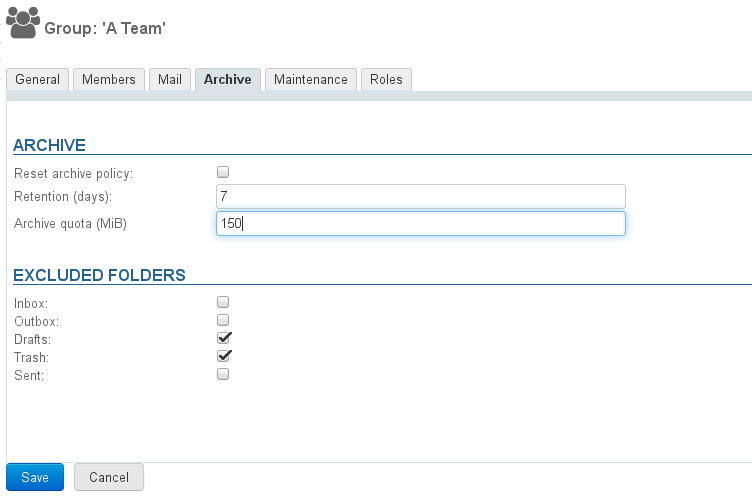Focus the Archive quota (MiB) field
Viewport: 752px width, 501px height.
[x=421, y=223]
